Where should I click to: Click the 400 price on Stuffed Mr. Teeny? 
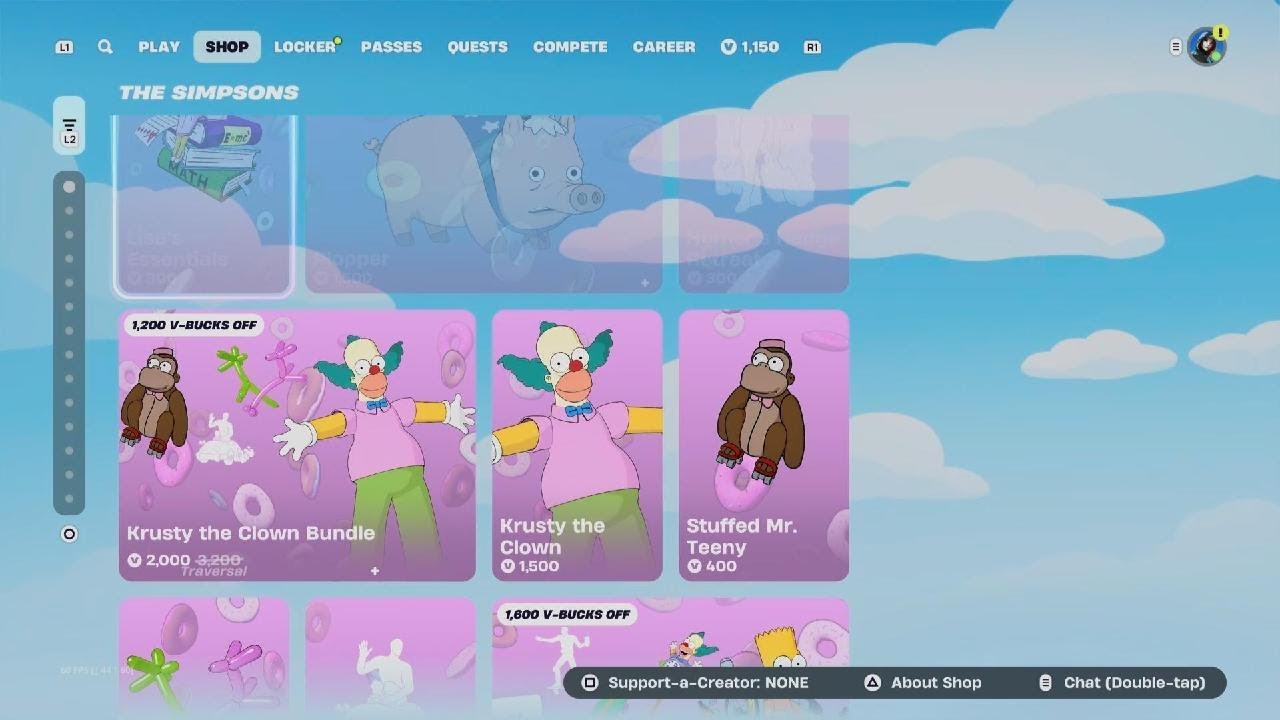pyautogui.click(x=711, y=566)
